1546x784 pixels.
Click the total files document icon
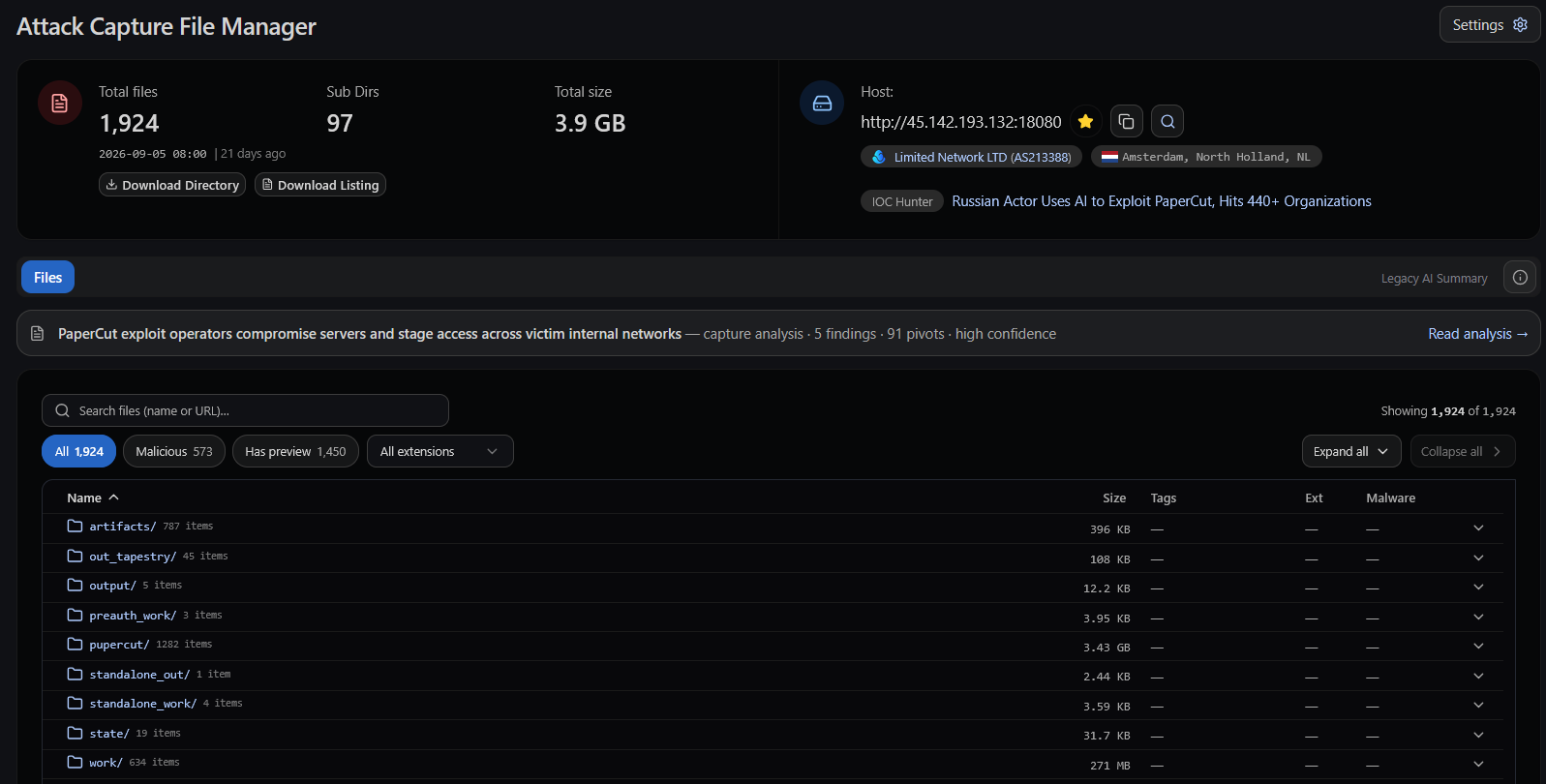coord(60,103)
